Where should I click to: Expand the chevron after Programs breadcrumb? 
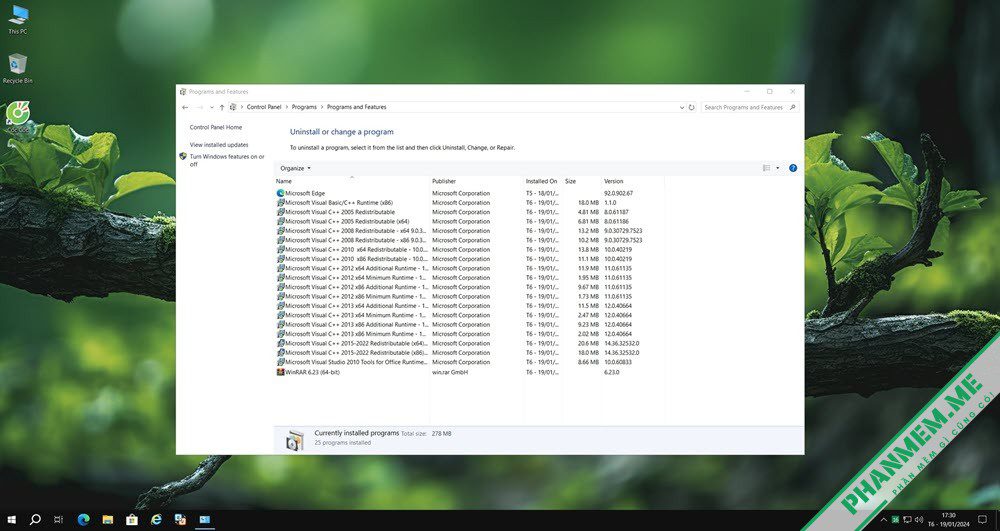point(322,107)
